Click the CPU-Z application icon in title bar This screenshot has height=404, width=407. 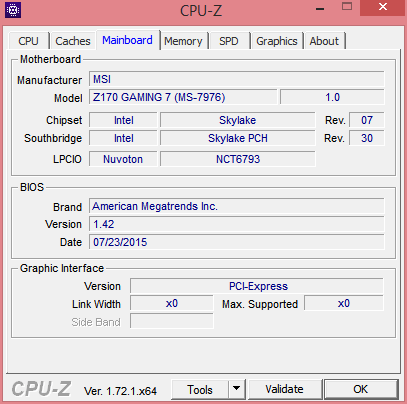[13, 10]
